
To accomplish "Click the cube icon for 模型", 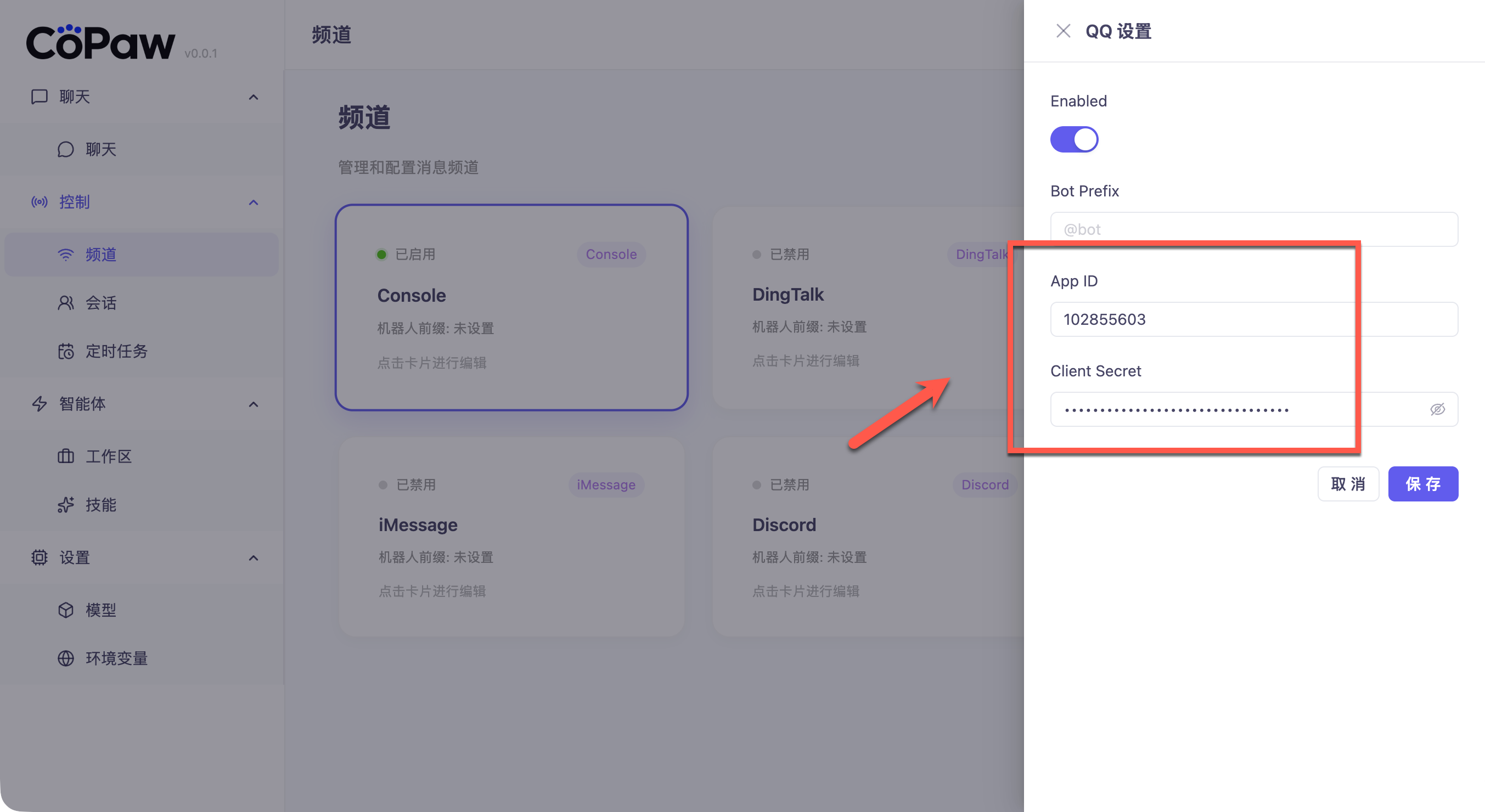I will [x=66, y=610].
